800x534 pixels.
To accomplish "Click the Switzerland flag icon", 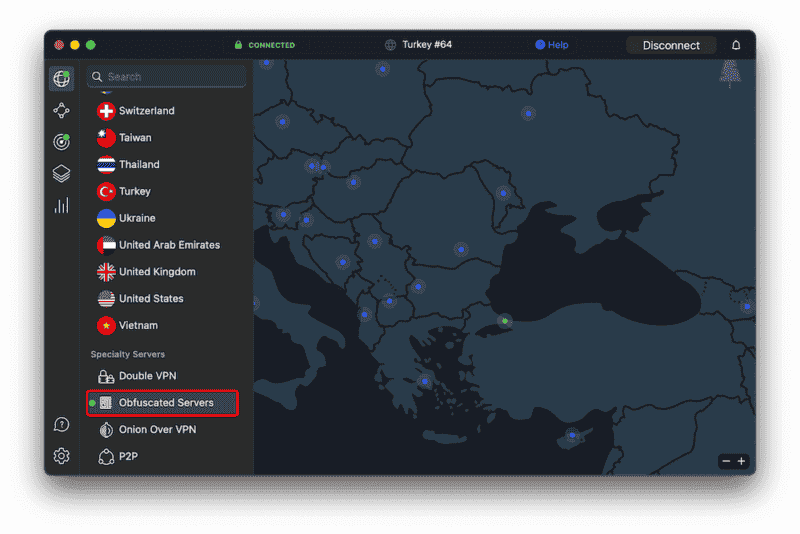I will (x=106, y=111).
